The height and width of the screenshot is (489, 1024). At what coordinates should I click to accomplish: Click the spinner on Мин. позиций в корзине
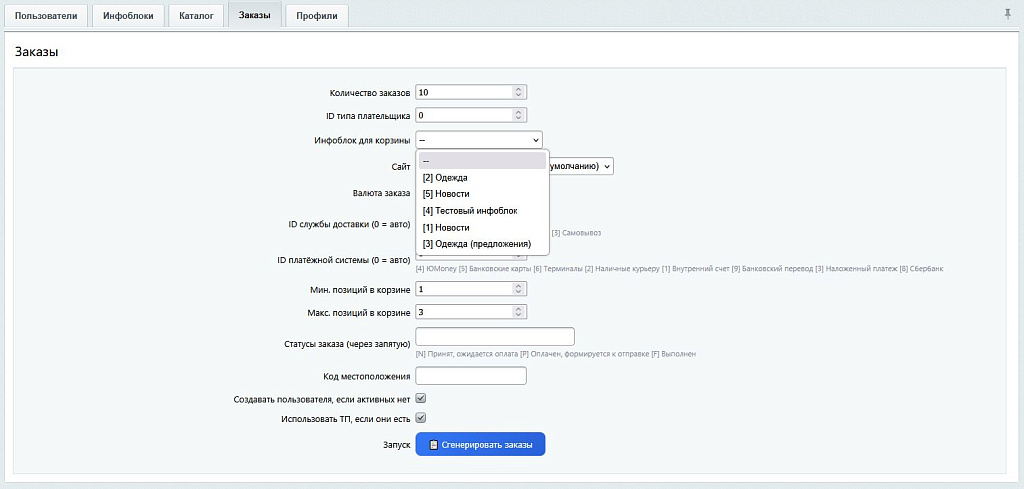click(x=518, y=288)
